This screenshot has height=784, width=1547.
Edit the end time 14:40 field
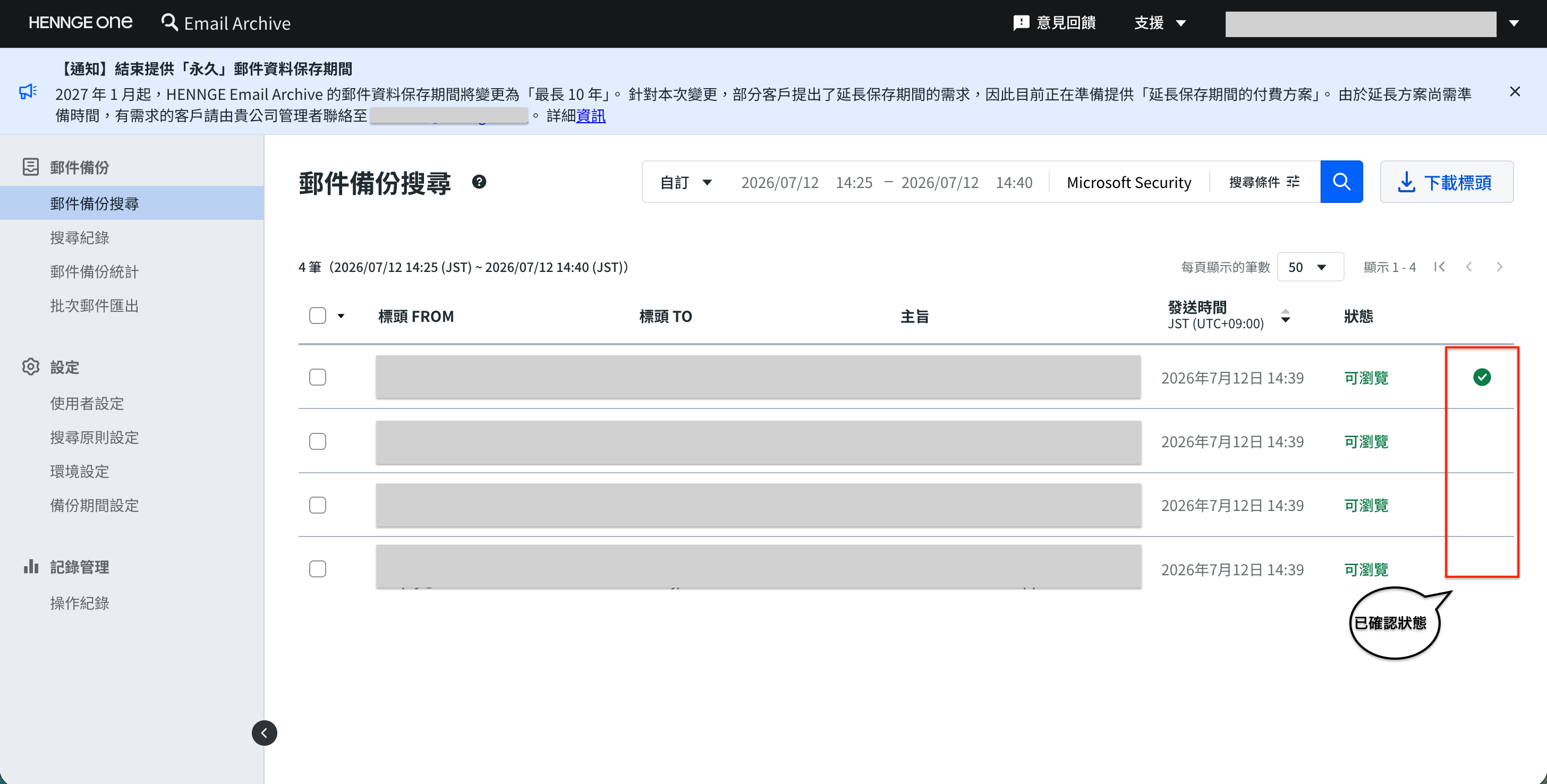(1014, 182)
